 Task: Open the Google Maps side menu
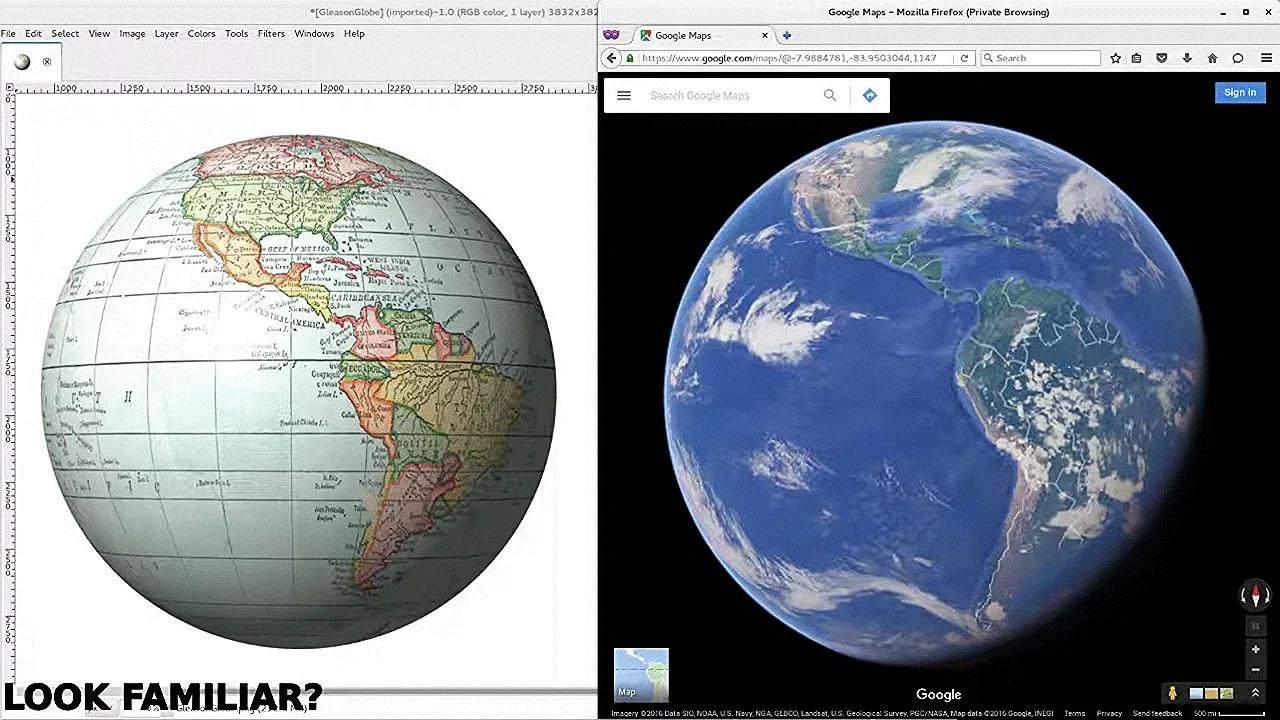click(x=624, y=95)
